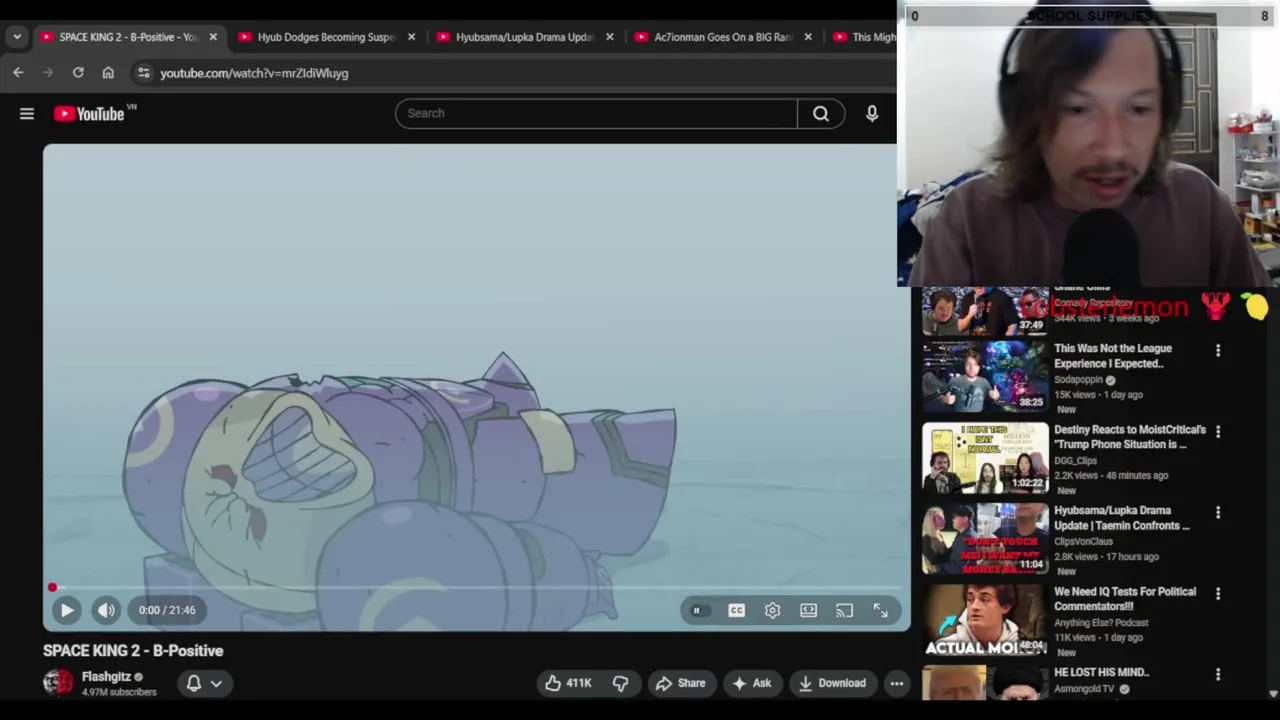
Task: Click the YouTube search box
Action: (x=596, y=113)
